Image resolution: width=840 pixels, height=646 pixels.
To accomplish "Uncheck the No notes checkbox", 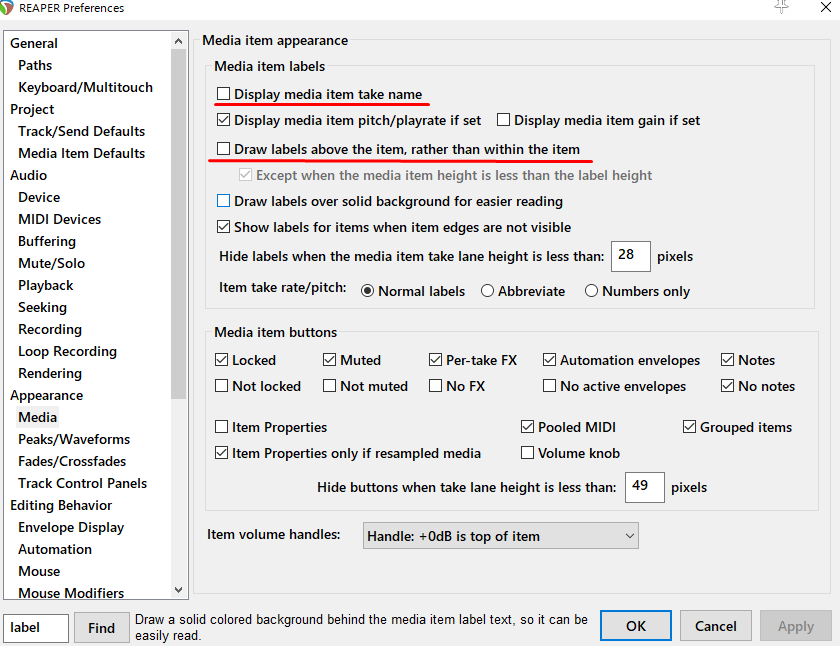I will click(727, 386).
